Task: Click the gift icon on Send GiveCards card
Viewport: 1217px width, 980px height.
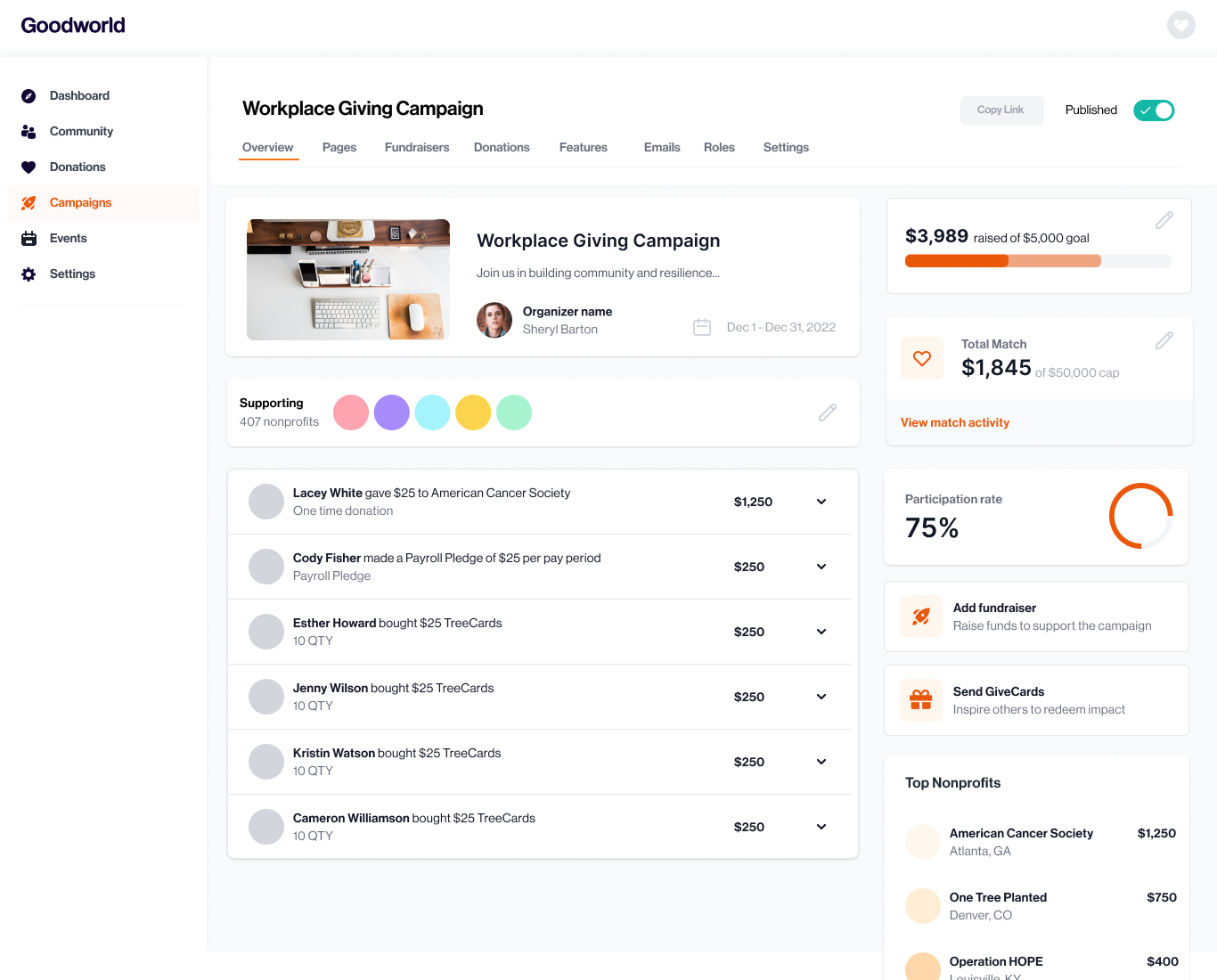Action: (921, 700)
